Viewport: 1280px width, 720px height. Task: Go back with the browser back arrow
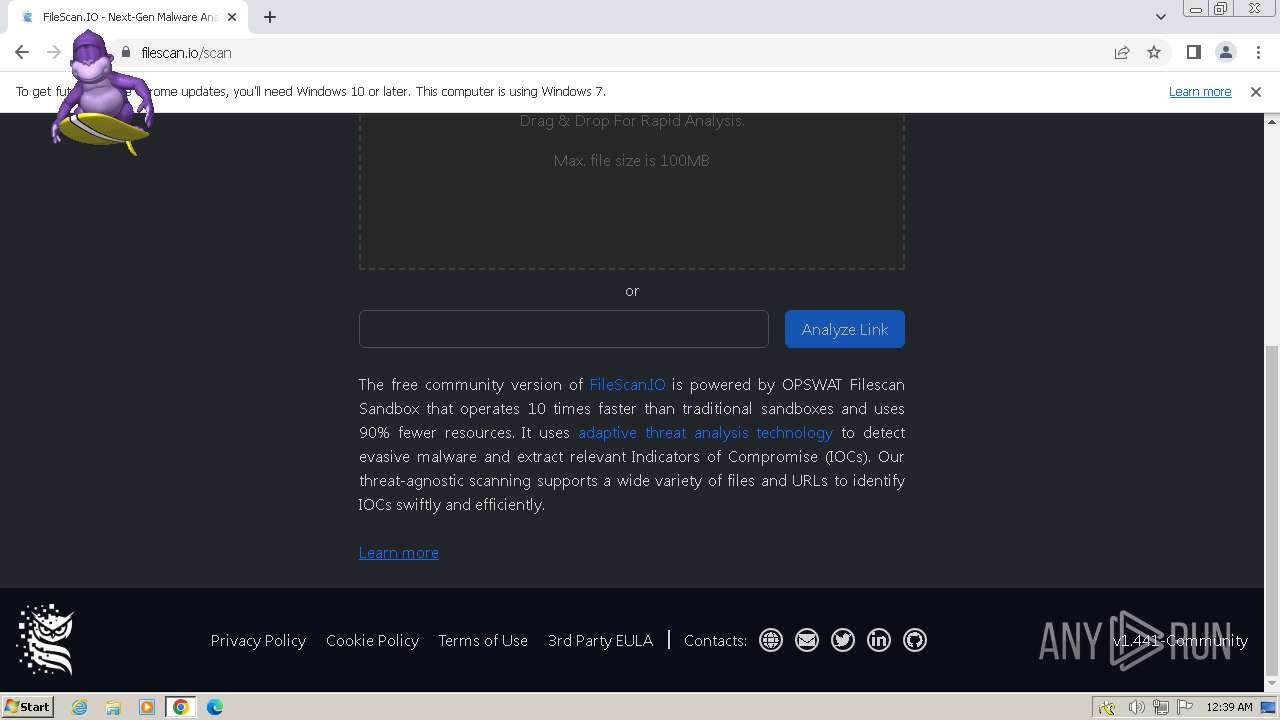click(x=22, y=52)
